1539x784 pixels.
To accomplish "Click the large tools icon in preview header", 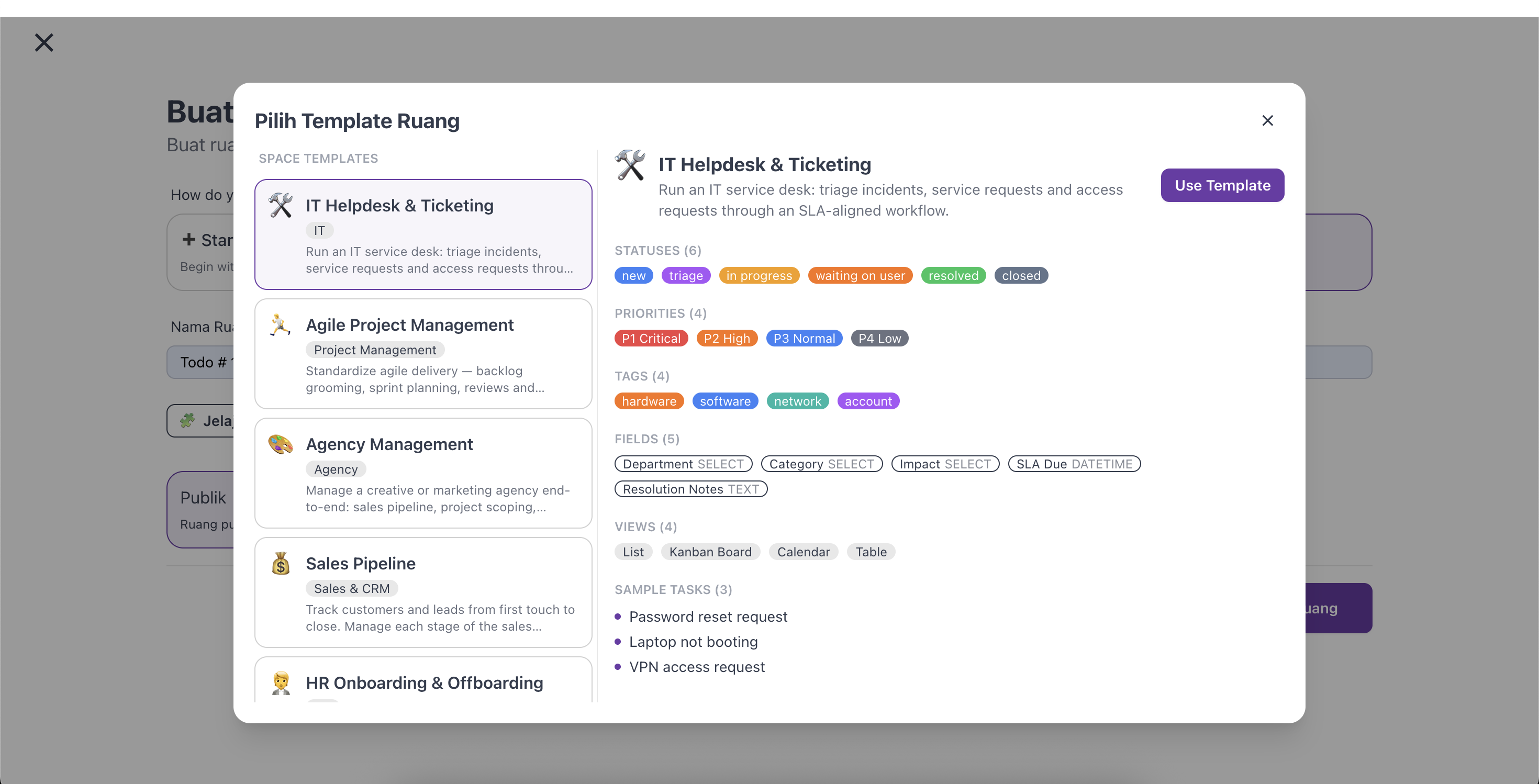I will pos(630,165).
